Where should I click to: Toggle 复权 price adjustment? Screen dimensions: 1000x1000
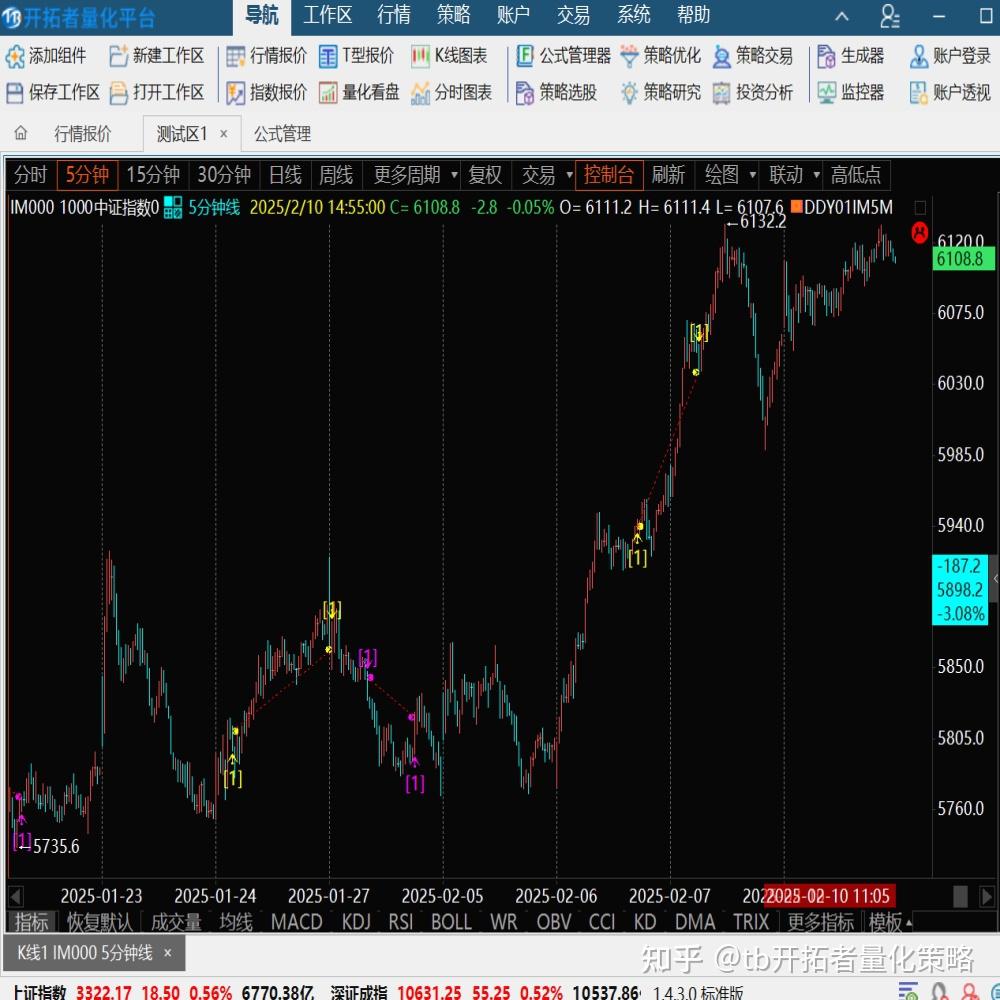point(485,174)
